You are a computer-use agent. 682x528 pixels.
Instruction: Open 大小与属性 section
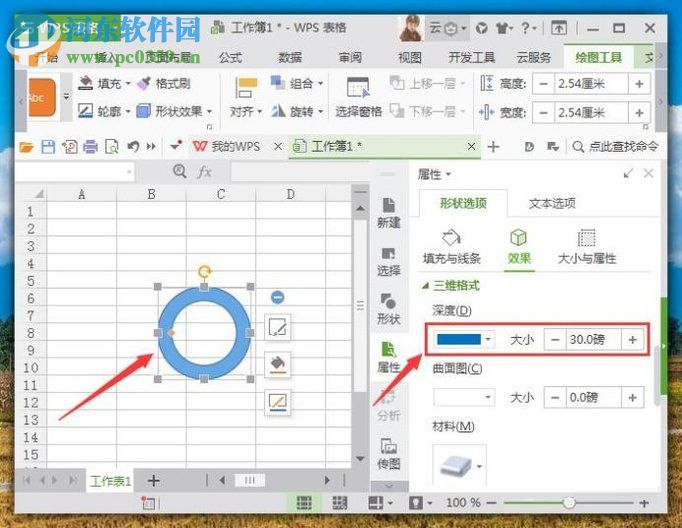(587, 247)
